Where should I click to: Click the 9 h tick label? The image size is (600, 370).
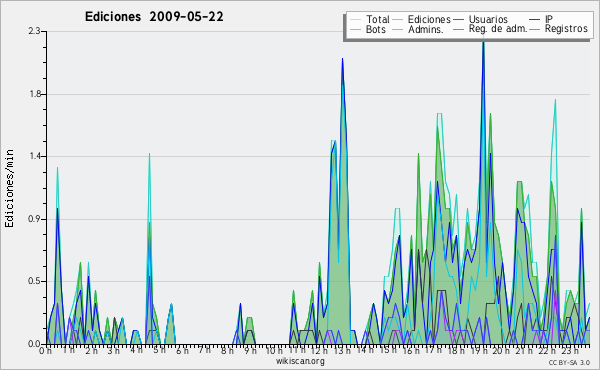(251, 350)
